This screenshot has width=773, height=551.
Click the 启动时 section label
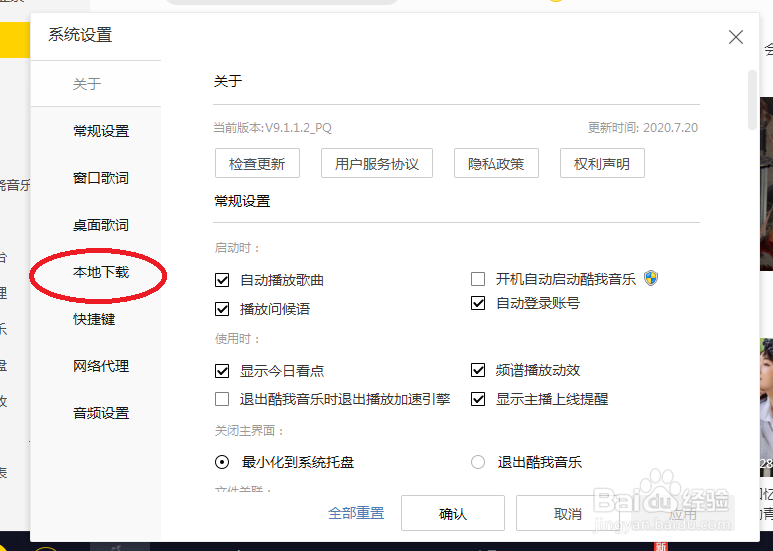tap(237, 247)
